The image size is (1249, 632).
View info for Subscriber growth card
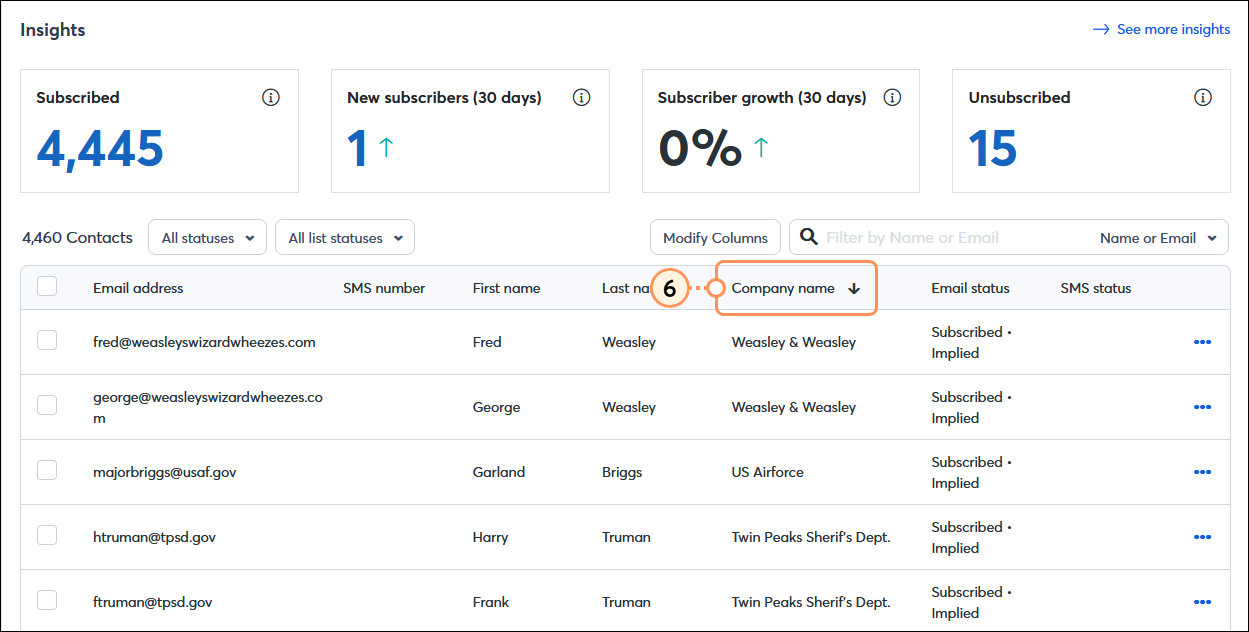(x=892, y=97)
